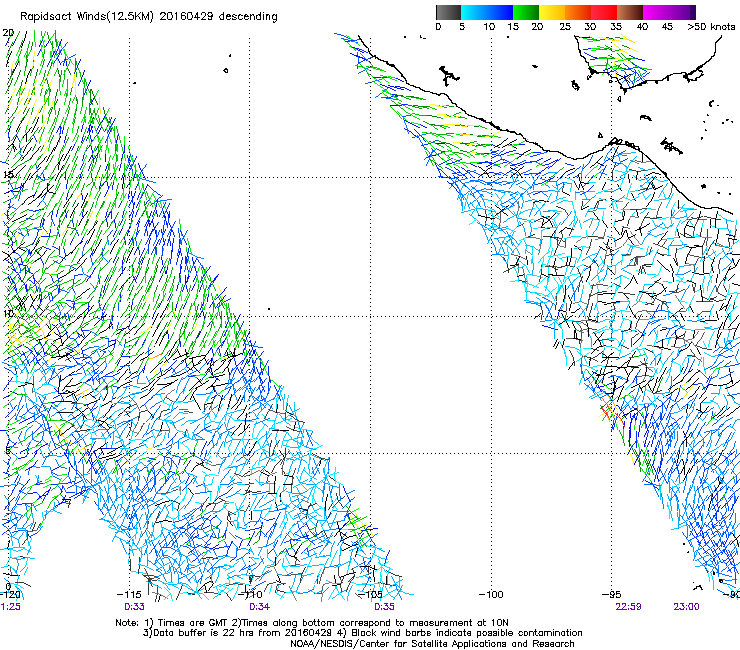The width and height of the screenshot is (740, 650).
Task: Click the purple '0:35' pass time label
Action: (x=384, y=607)
